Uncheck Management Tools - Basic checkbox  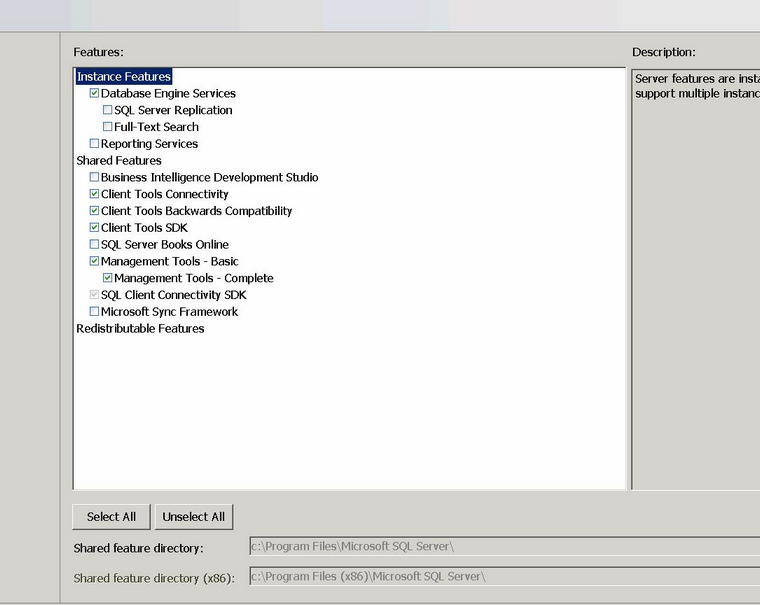(95, 261)
